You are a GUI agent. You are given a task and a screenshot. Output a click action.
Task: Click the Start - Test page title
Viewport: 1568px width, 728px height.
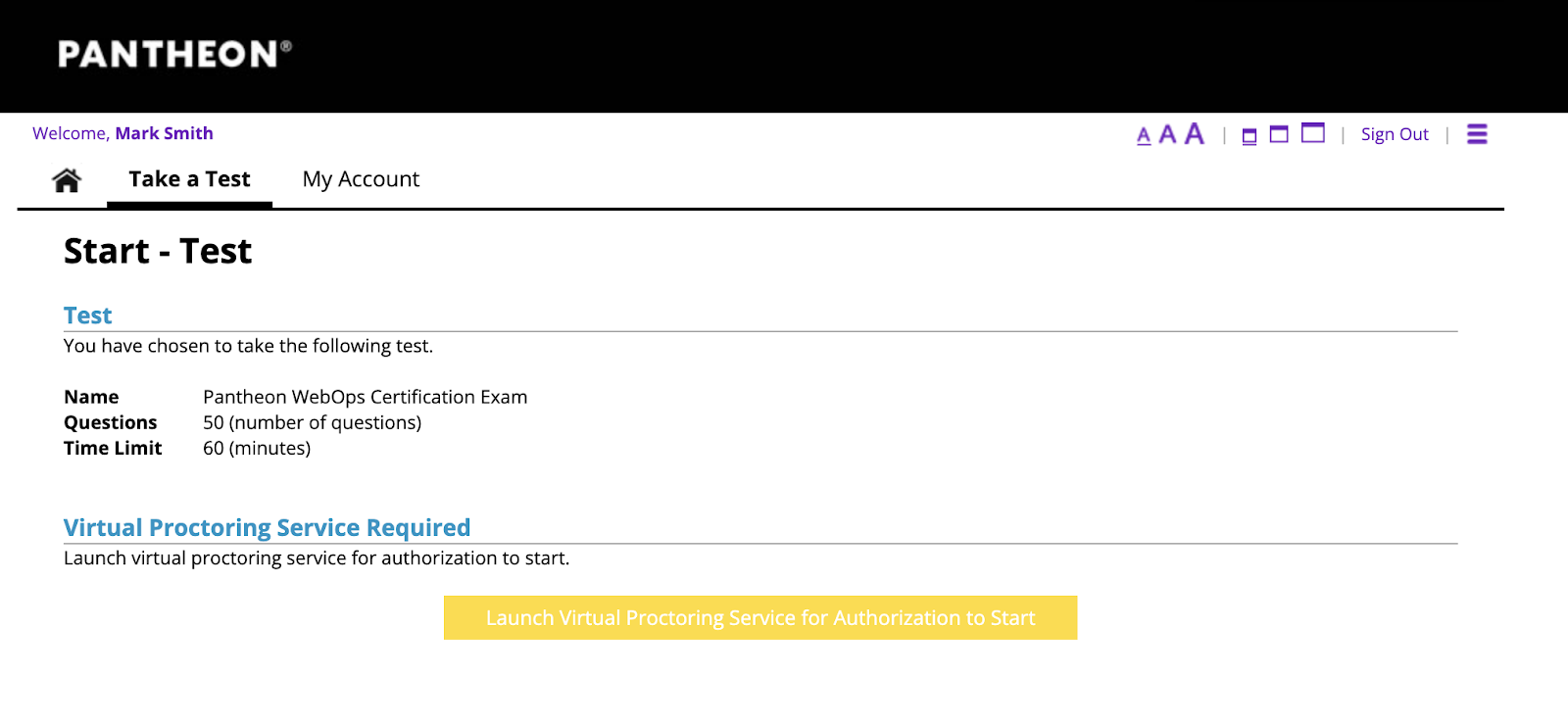point(158,252)
